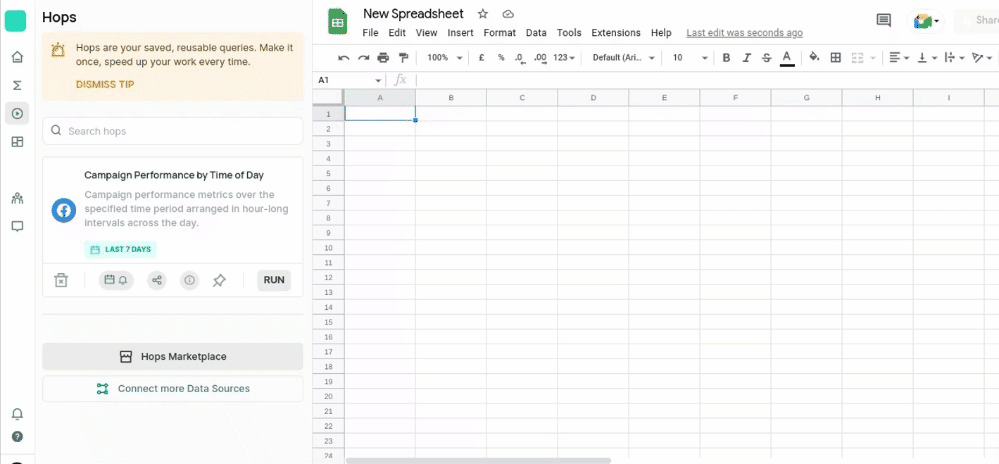The height and width of the screenshot is (464, 999).
Task: Open the comment history icon
Action: [x=883, y=20]
